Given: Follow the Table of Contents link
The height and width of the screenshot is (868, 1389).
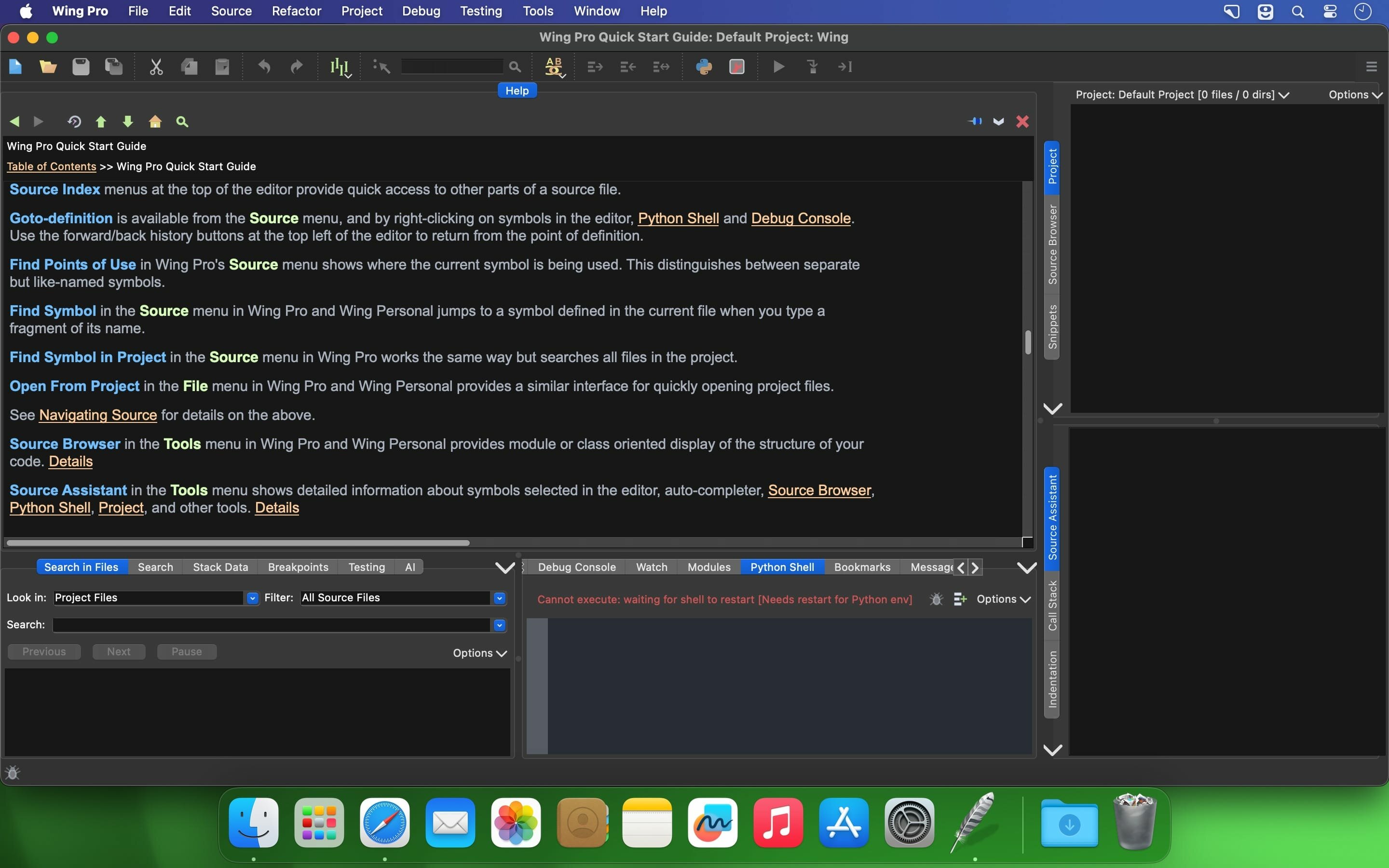Looking at the screenshot, I should tap(52, 166).
